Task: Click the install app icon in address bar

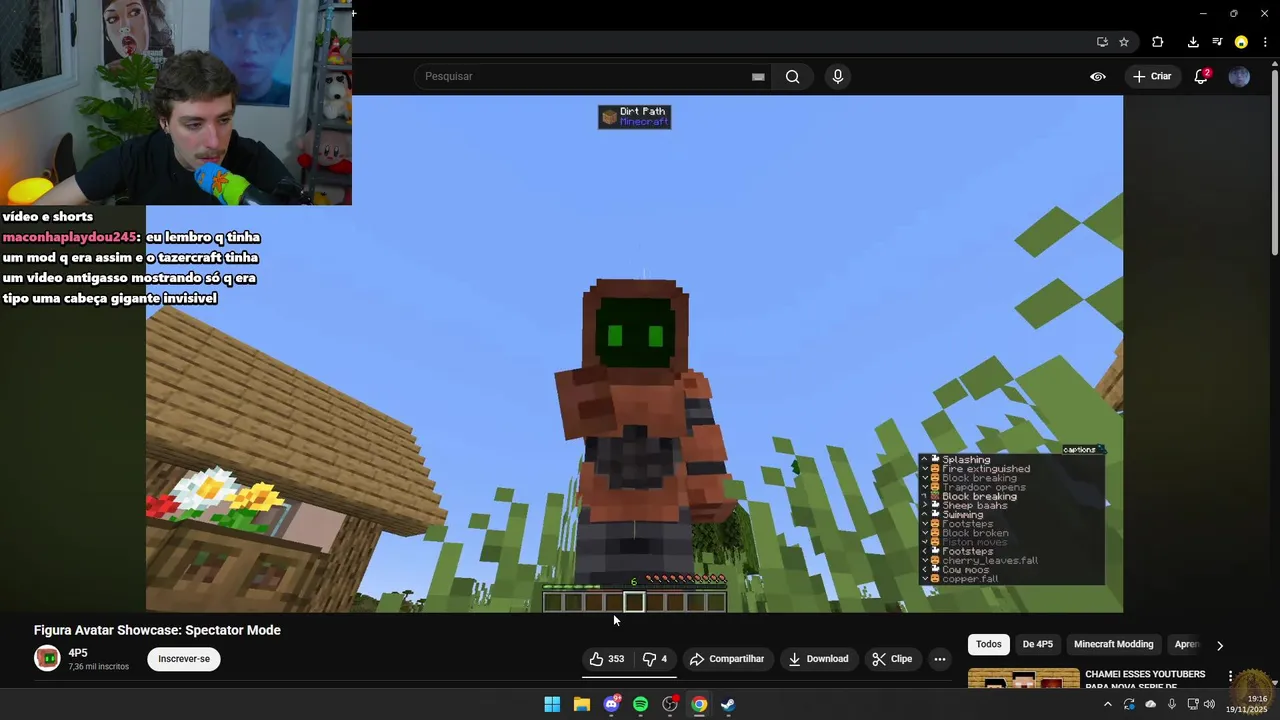Action: click(1102, 42)
